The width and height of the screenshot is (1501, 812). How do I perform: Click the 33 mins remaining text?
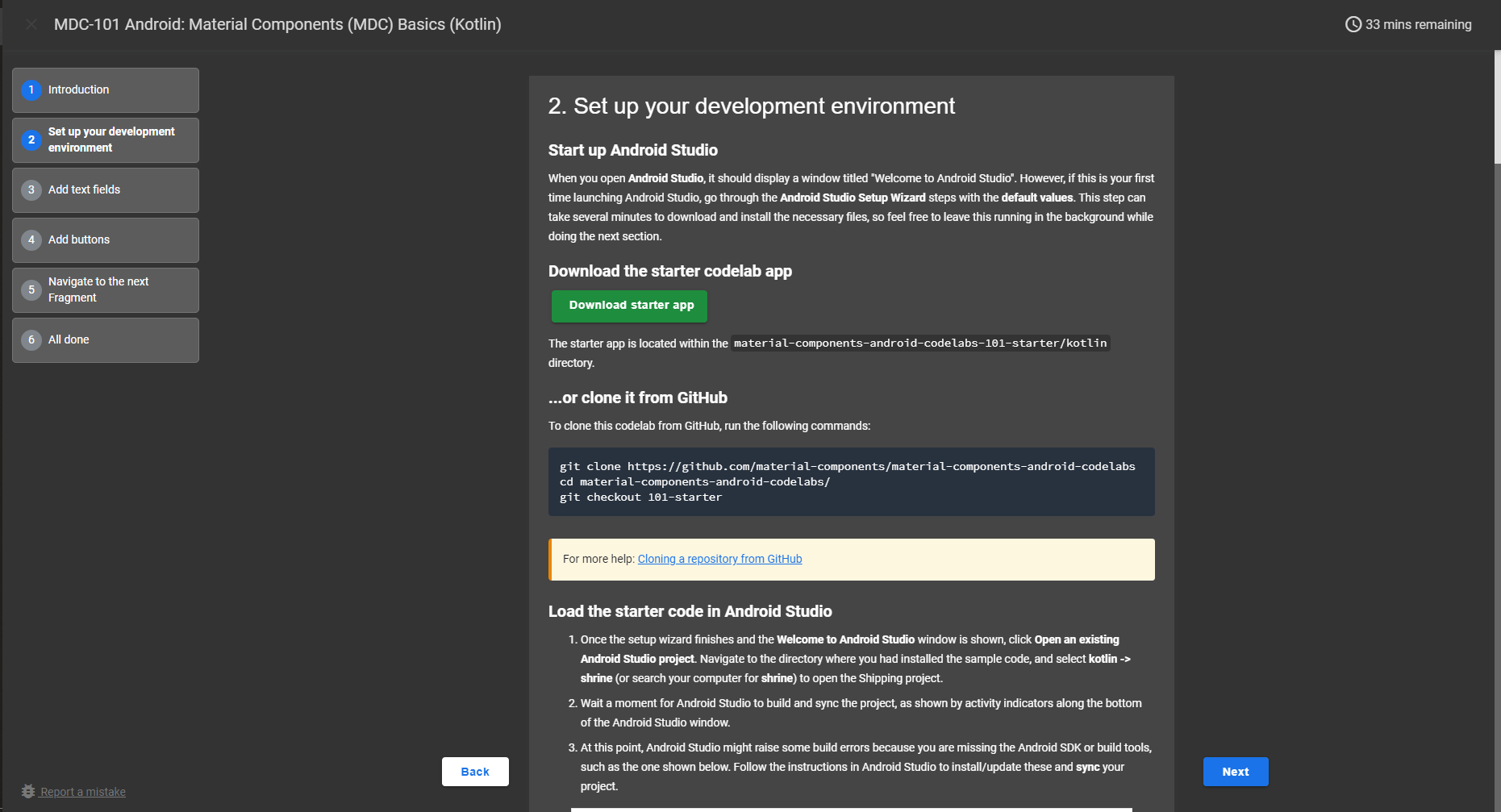1418,24
